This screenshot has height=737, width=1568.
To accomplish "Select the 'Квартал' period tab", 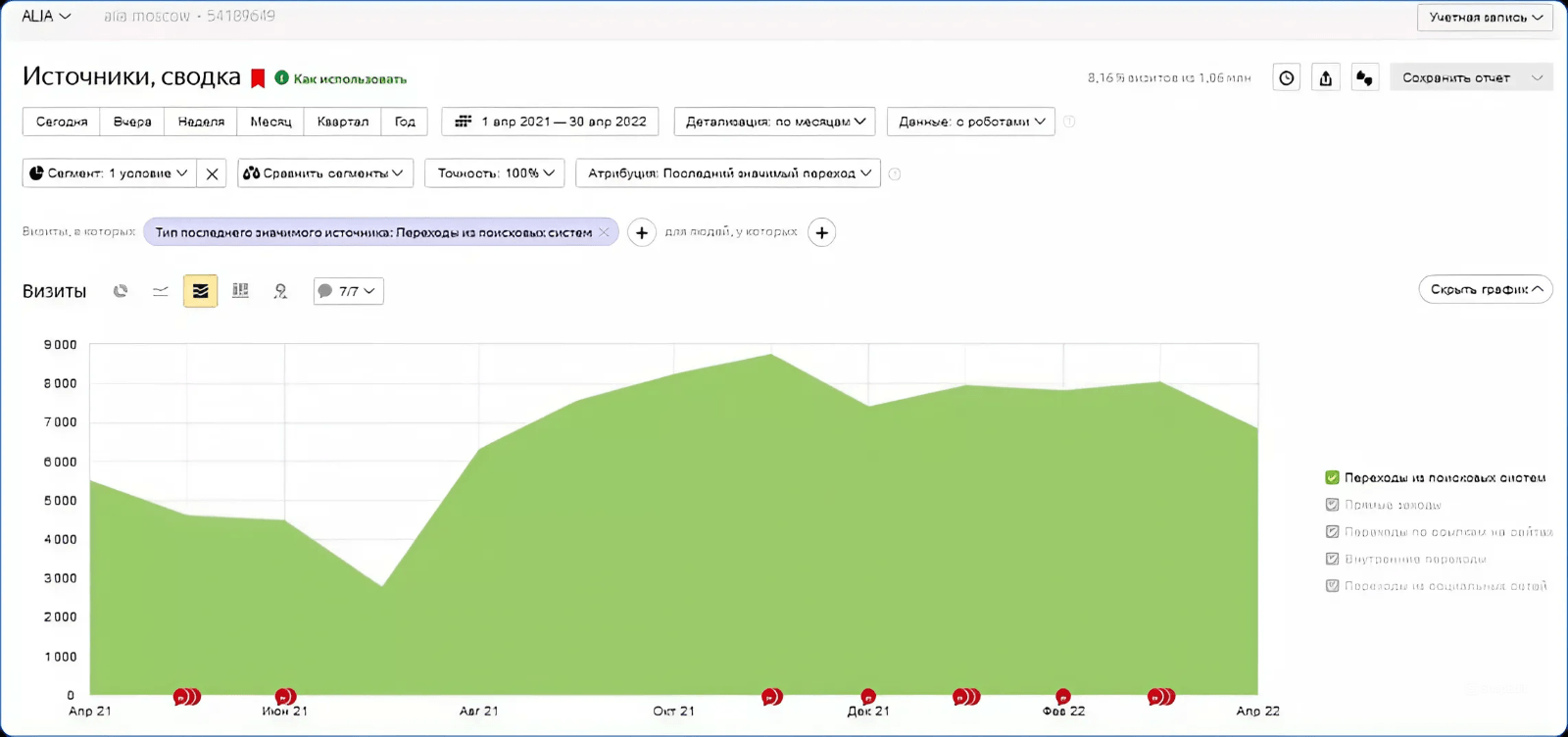I will coord(343,122).
